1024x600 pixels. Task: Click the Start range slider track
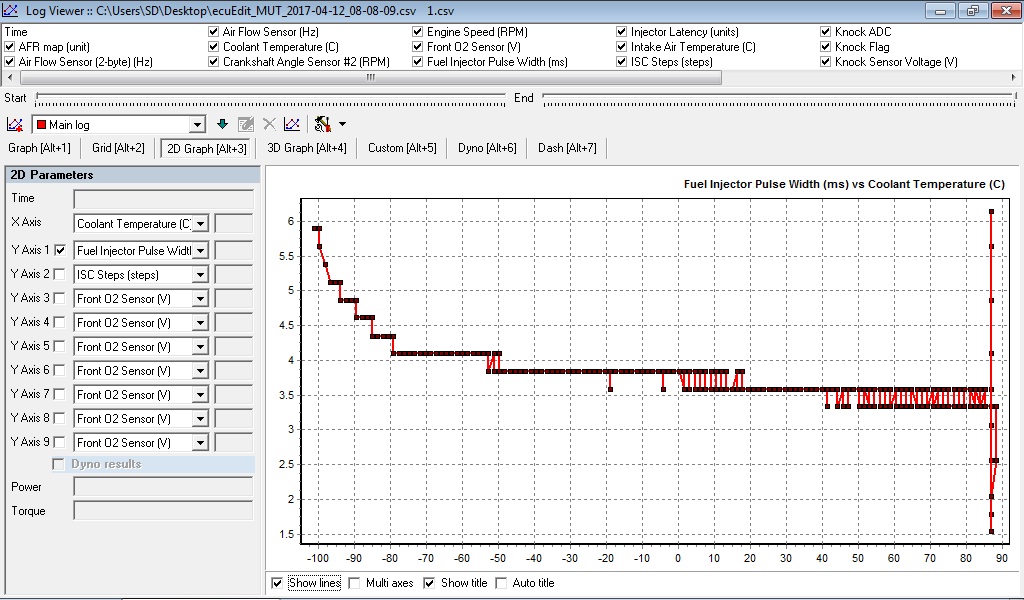click(270, 98)
